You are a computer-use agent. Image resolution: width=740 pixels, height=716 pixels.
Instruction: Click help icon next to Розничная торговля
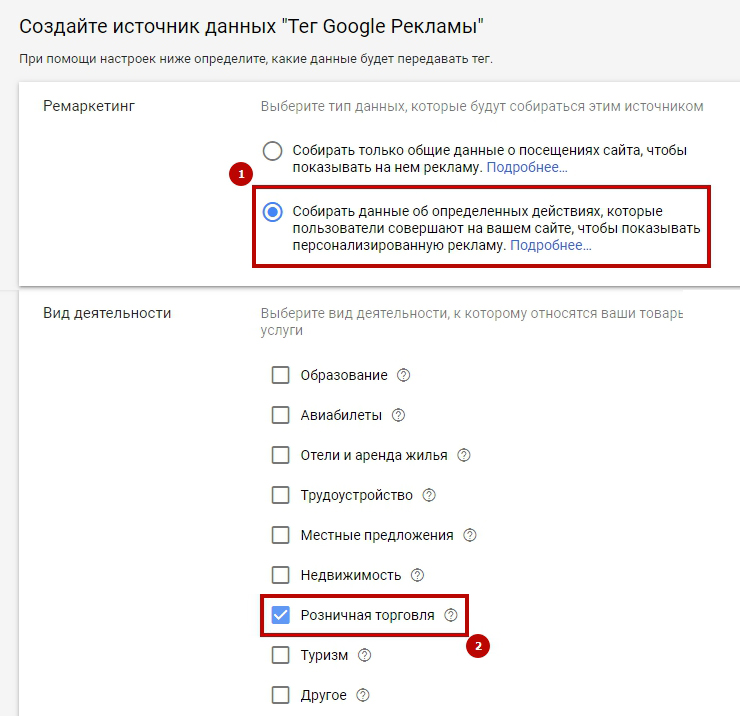[x=451, y=615]
